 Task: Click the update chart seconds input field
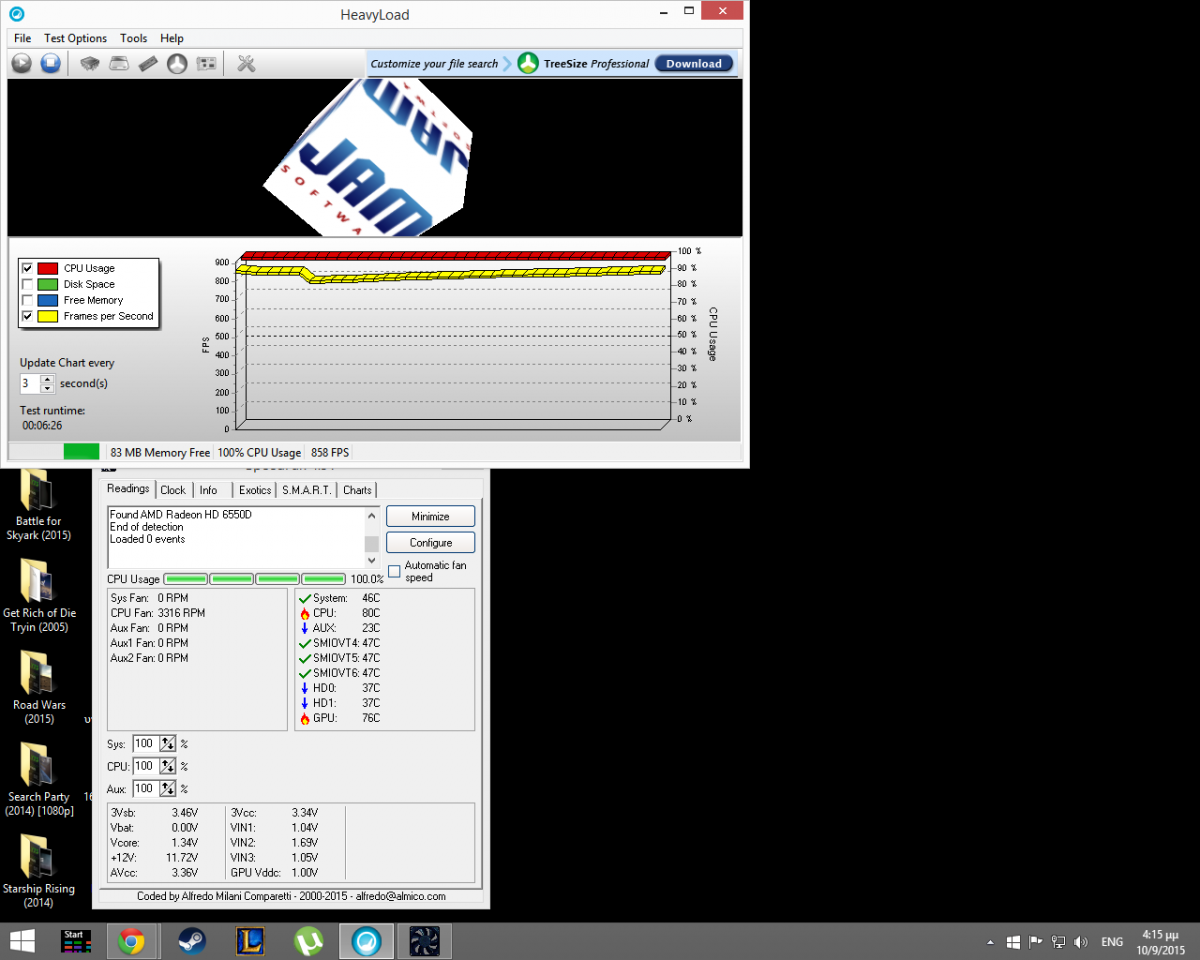[30, 384]
